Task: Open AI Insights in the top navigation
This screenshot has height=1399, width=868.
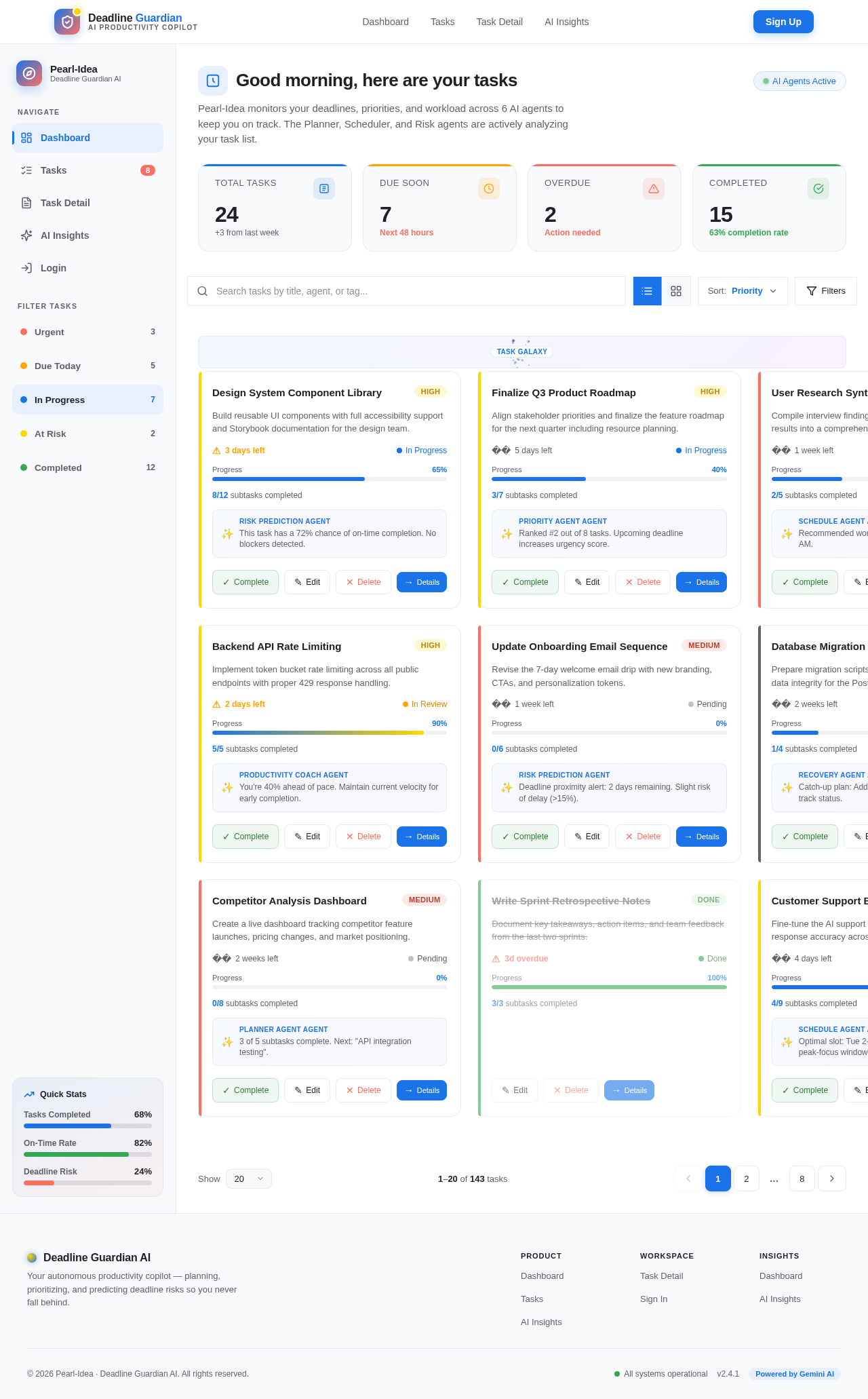Action: tap(566, 22)
